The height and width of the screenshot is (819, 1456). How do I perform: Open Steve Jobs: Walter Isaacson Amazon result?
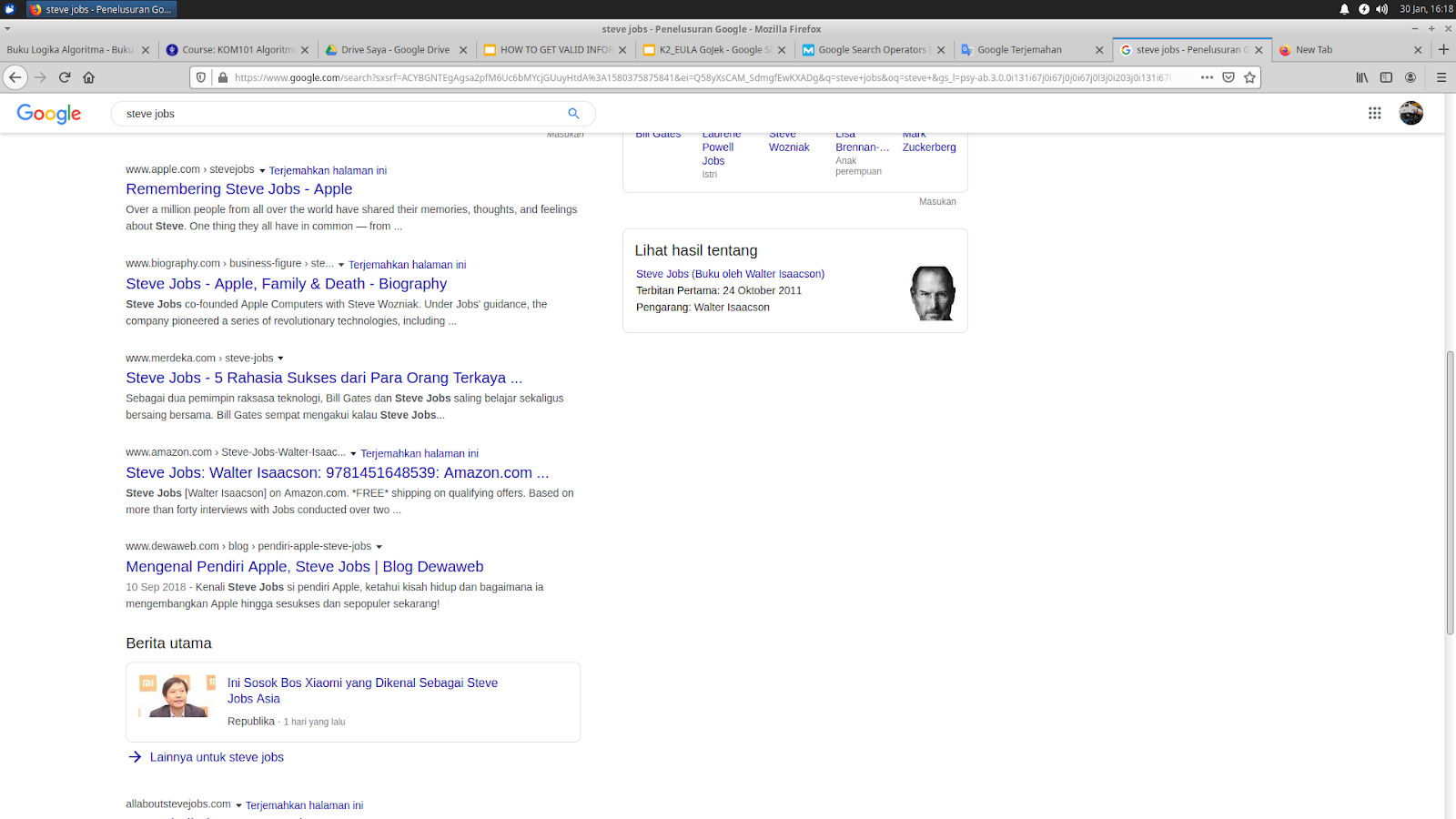pyautogui.click(x=338, y=472)
